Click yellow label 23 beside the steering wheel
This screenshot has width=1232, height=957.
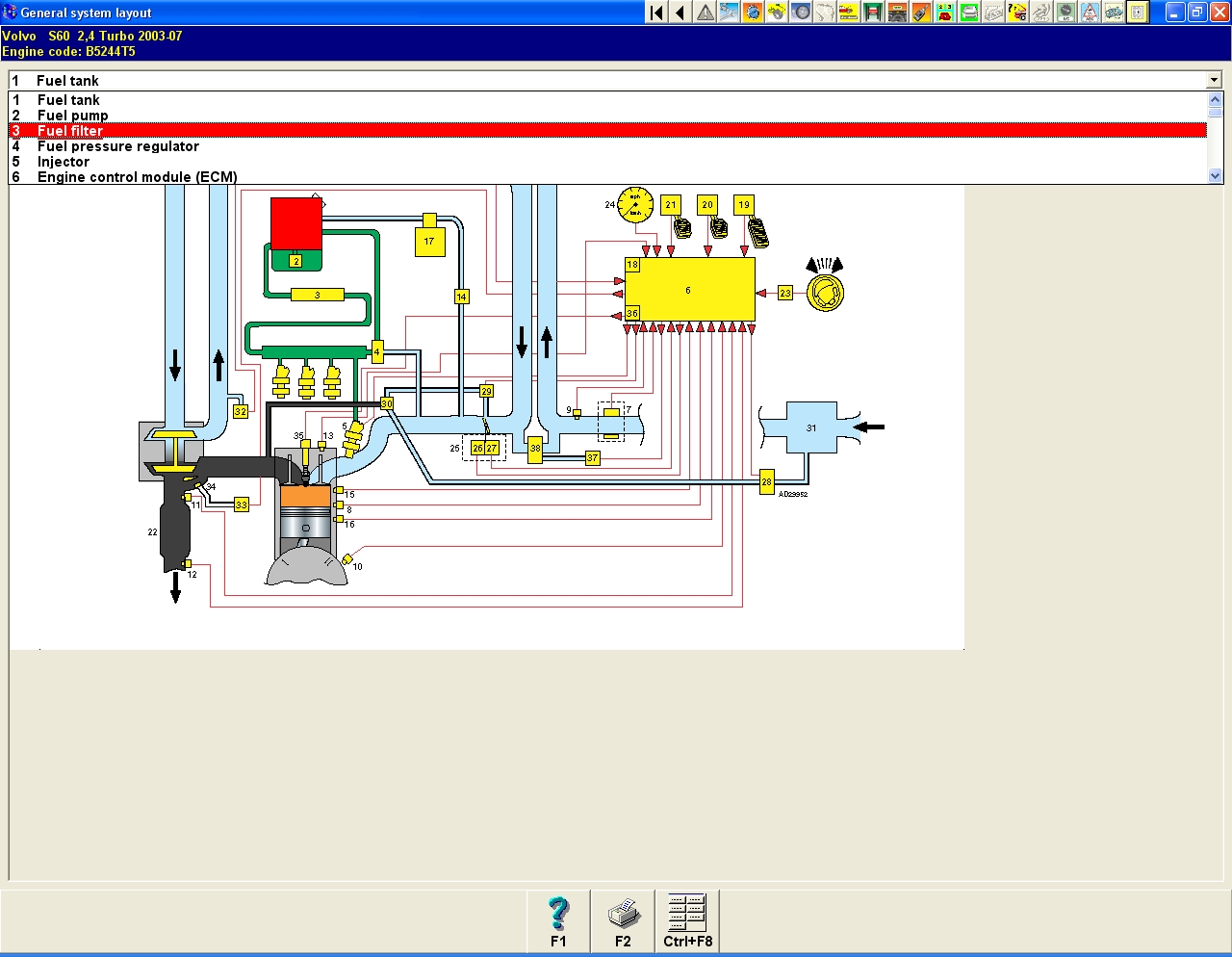point(785,293)
